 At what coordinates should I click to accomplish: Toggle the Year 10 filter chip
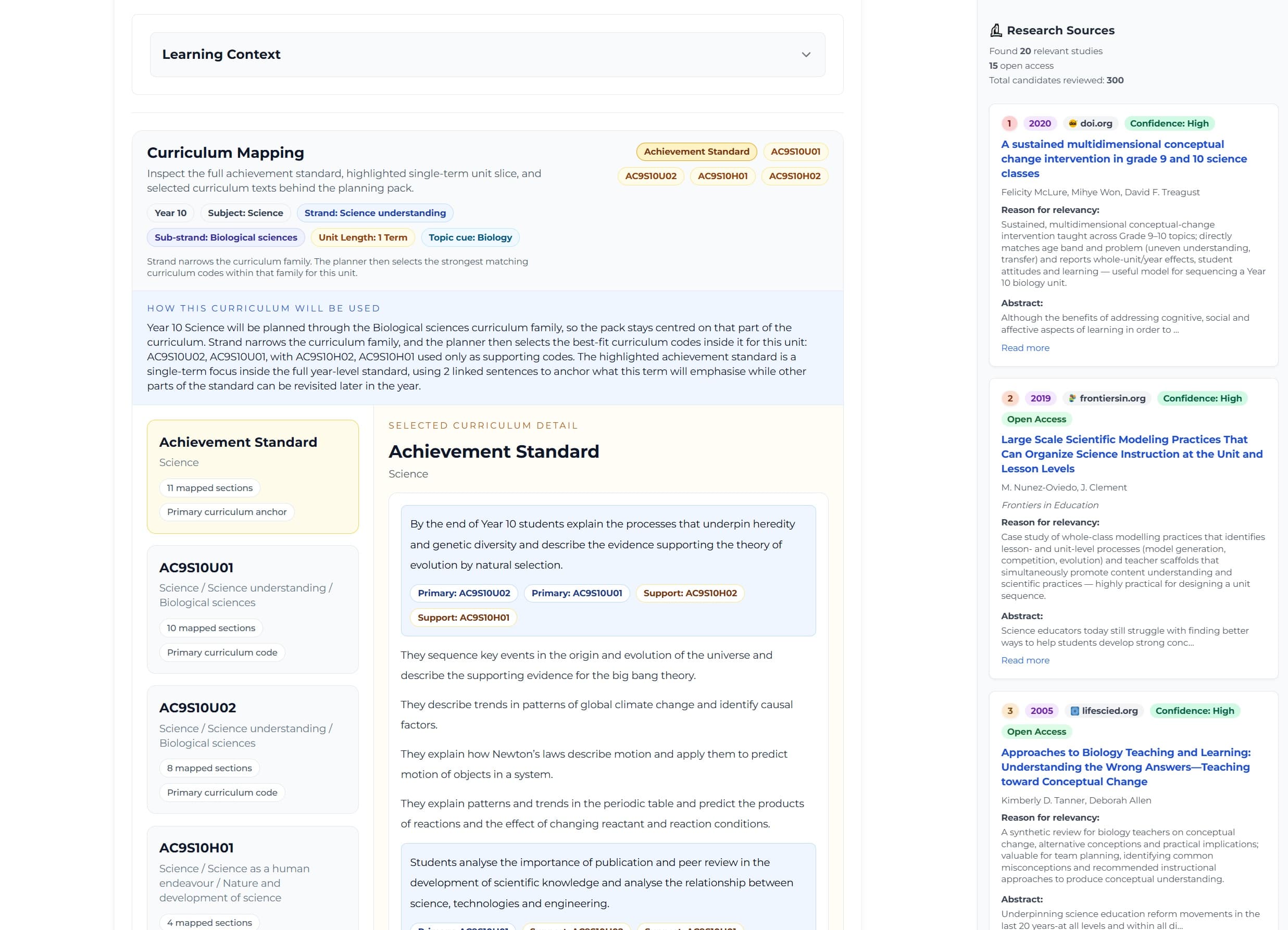click(170, 213)
